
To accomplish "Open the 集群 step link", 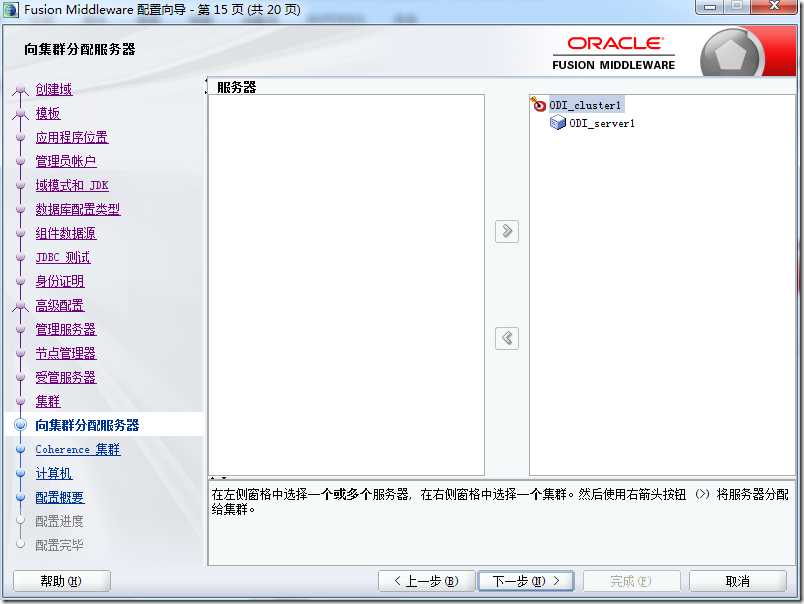I will (x=48, y=401).
